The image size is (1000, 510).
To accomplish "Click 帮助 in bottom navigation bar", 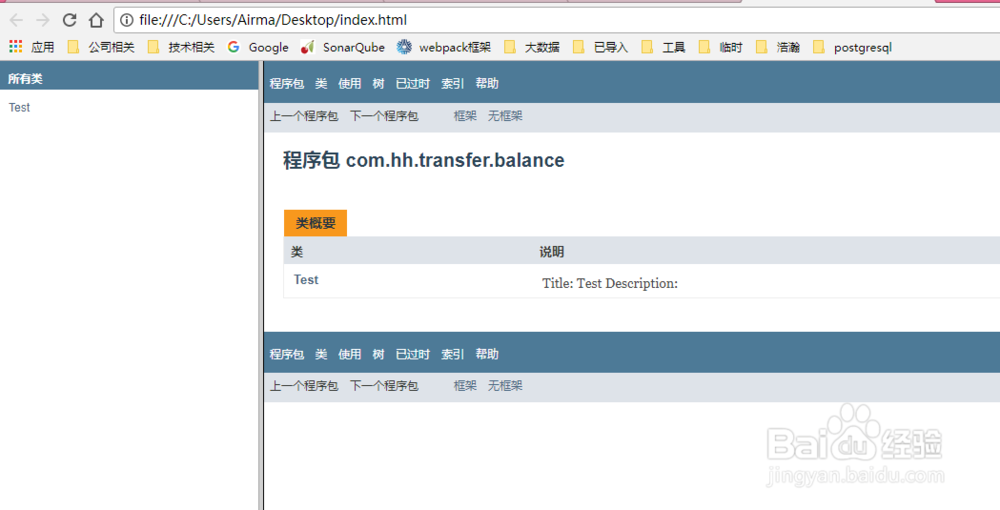I will click(x=487, y=354).
